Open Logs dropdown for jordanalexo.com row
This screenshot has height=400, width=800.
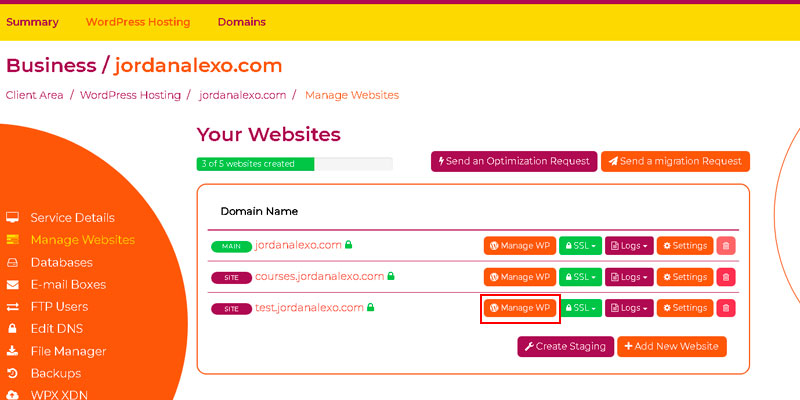629,245
